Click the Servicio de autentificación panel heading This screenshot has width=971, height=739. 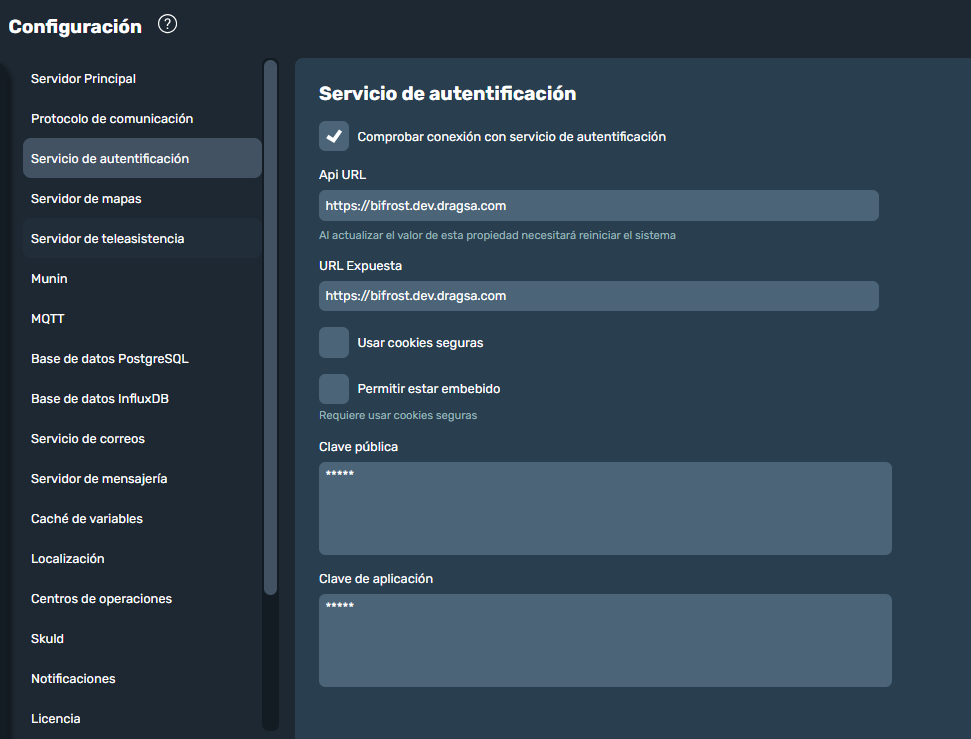[447, 93]
